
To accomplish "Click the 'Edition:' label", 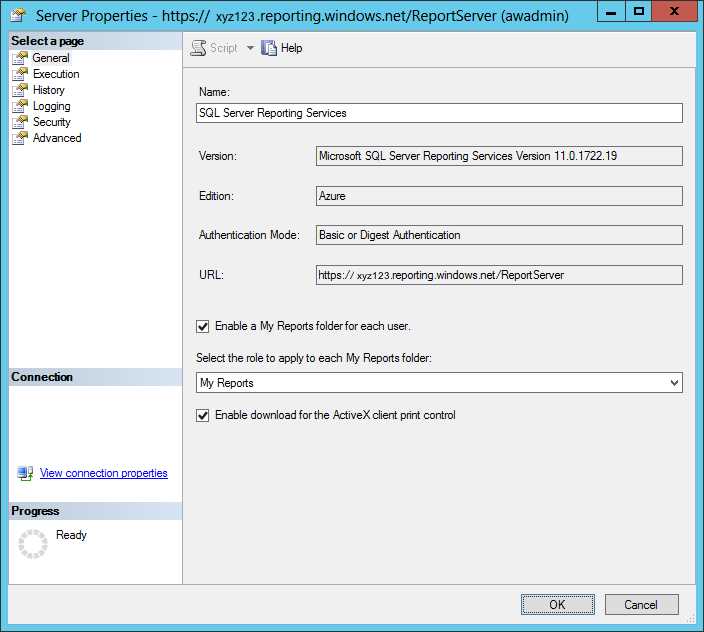I will pyautogui.click(x=216, y=196).
